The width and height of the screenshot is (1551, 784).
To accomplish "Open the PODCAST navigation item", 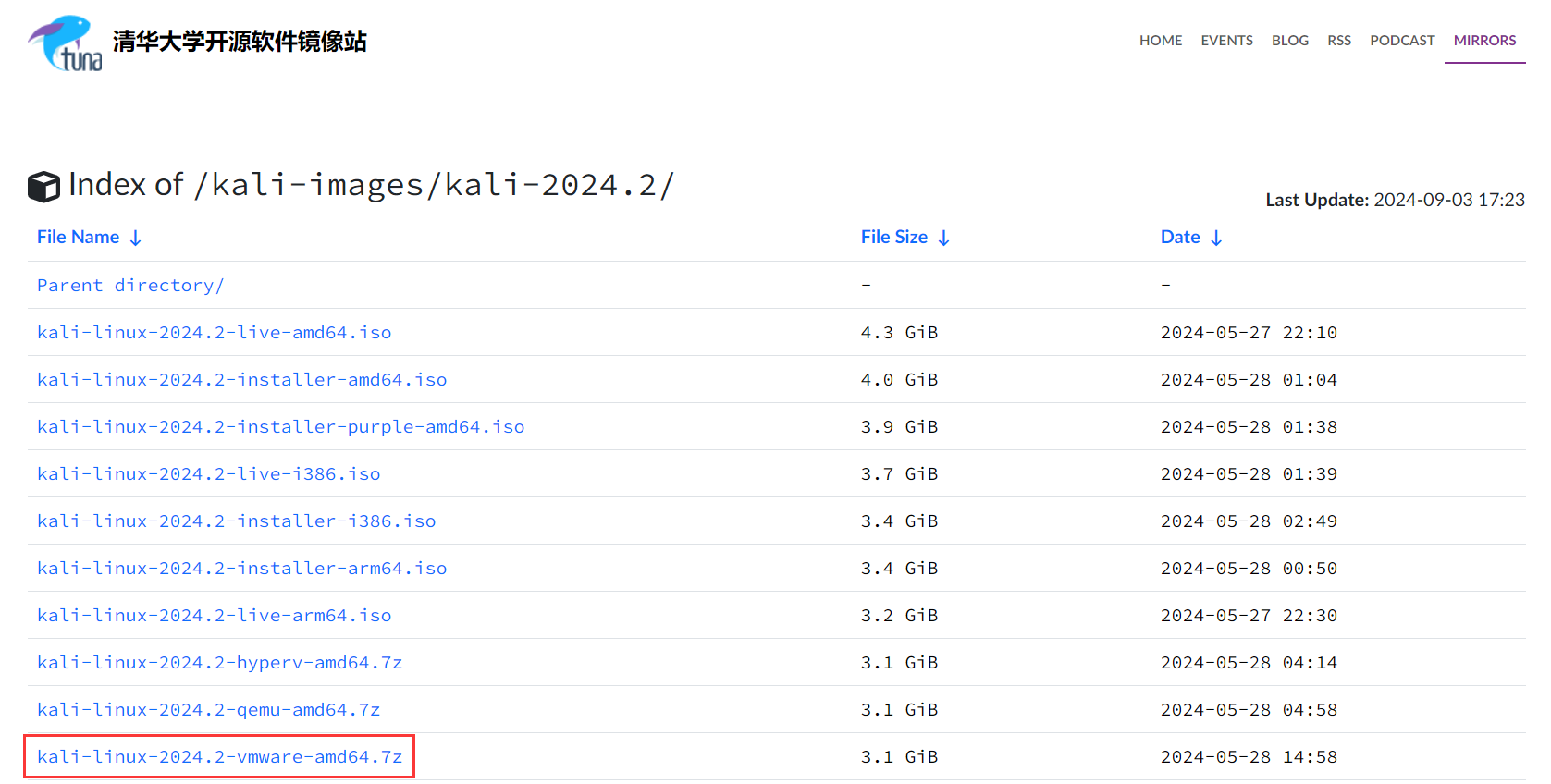I will pos(1402,41).
